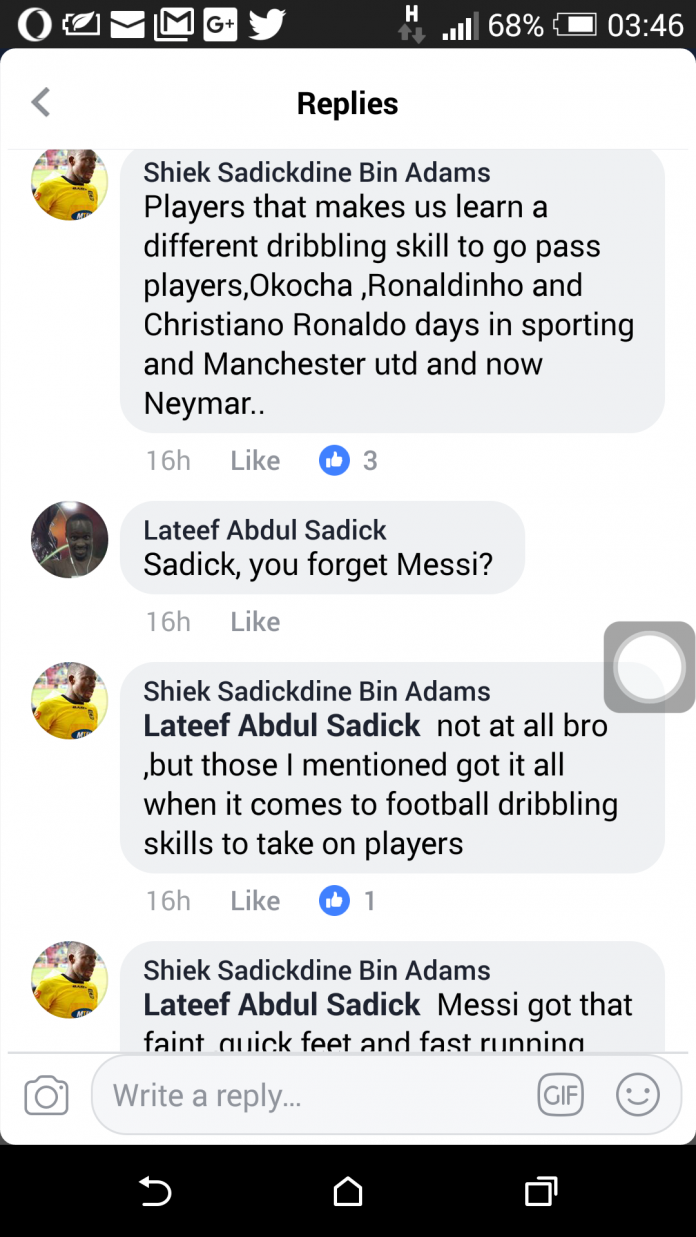Like the Okocha, Ronaldinho dribbling comment
This screenshot has width=696, height=1237.
(x=255, y=460)
